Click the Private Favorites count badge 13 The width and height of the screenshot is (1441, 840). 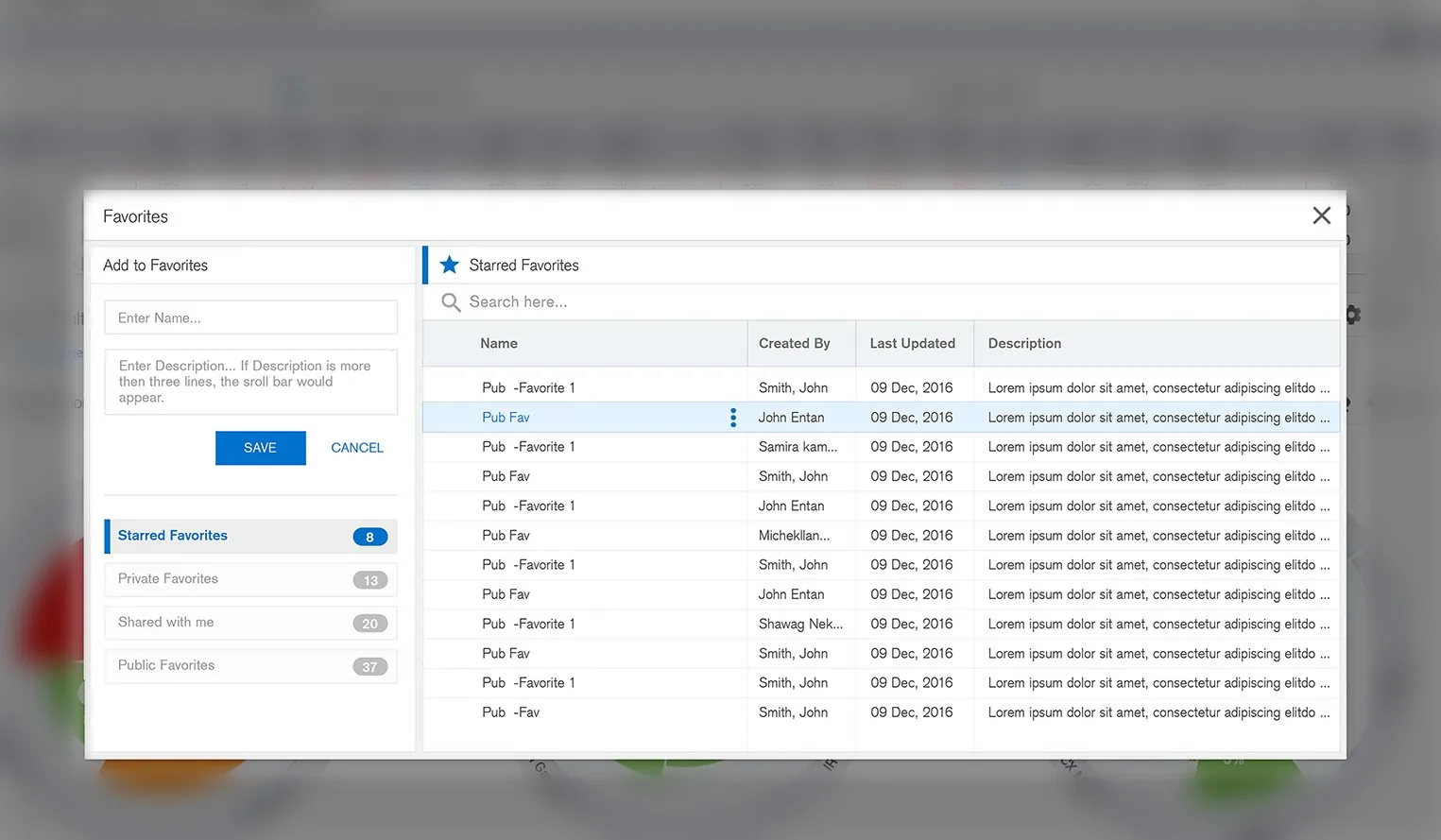click(x=369, y=580)
